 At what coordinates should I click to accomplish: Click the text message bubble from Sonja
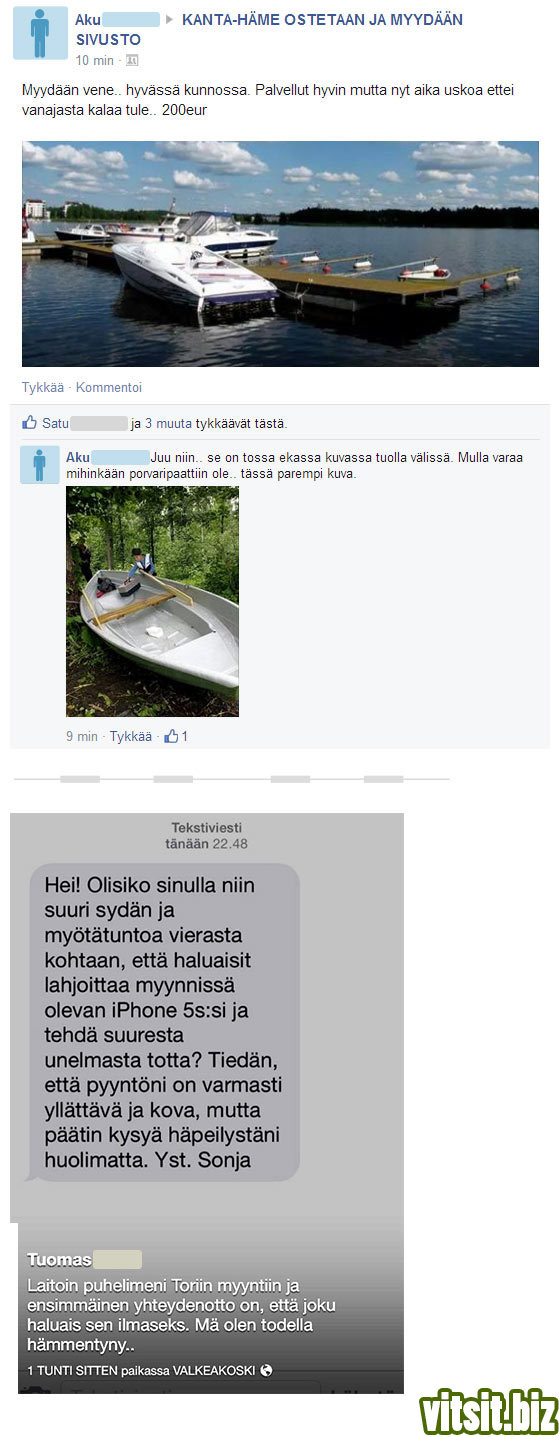[x=163, y=1021]
